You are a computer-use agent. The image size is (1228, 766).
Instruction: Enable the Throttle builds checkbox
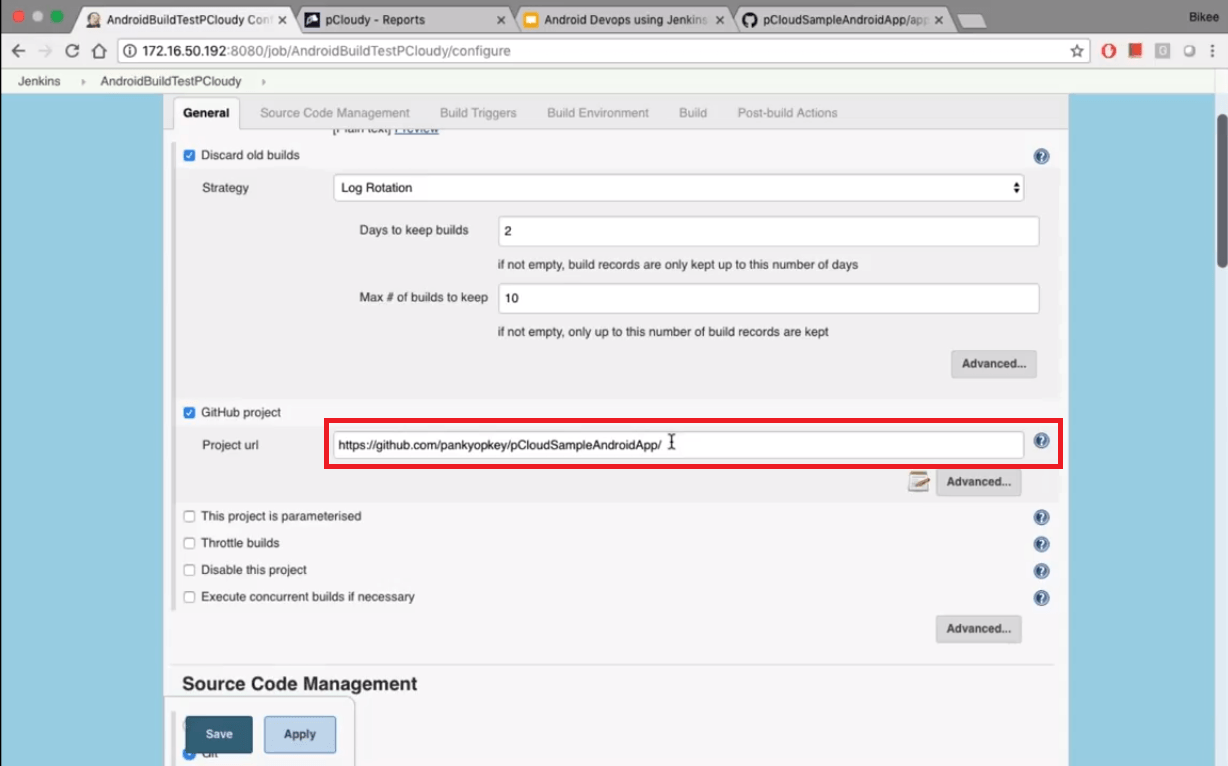189,544
